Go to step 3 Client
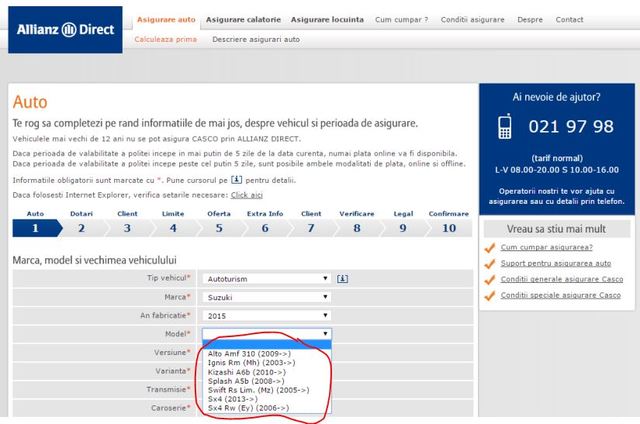 (127, 228)
